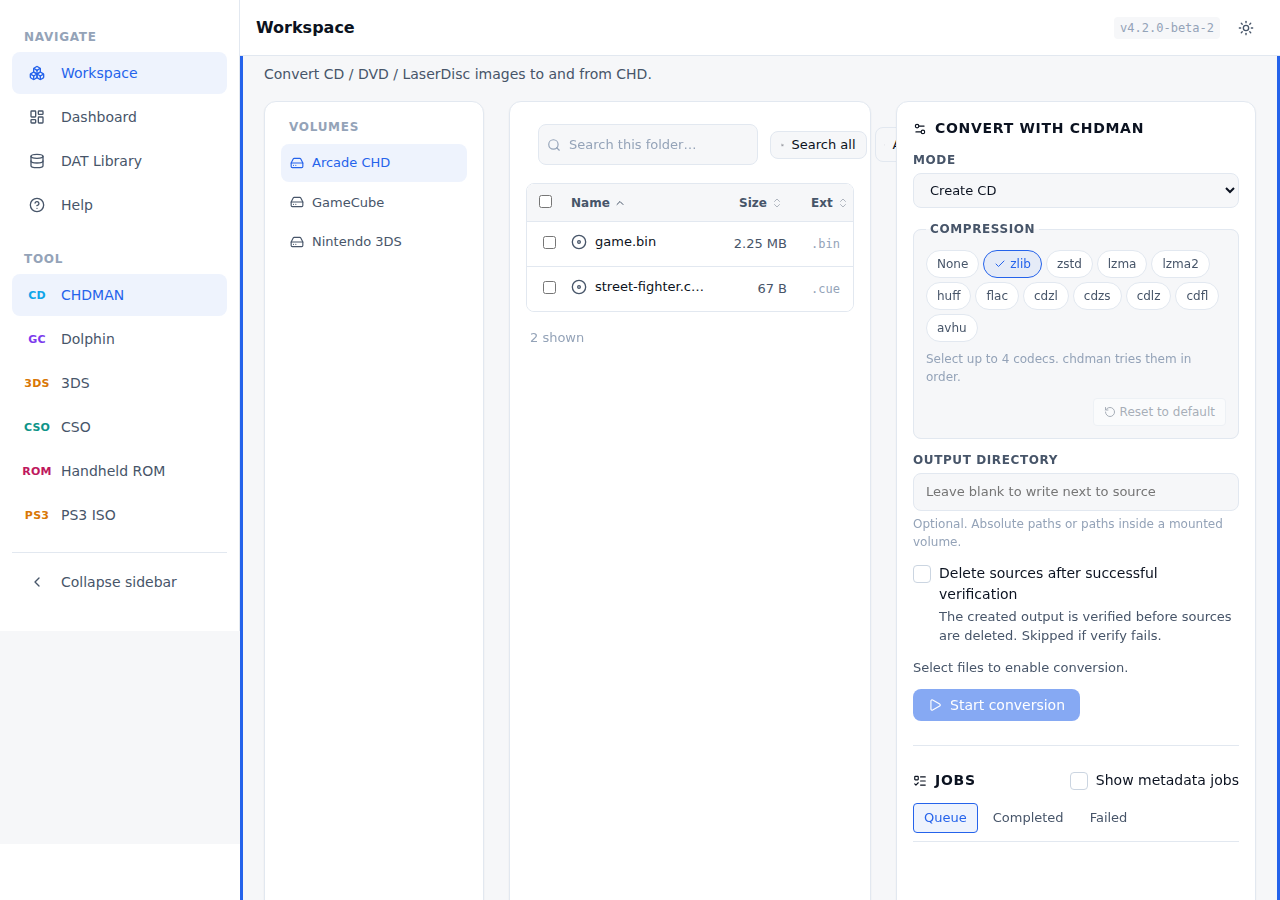
Task: Enable the lzma2 compression codec
Action: 1180,264
